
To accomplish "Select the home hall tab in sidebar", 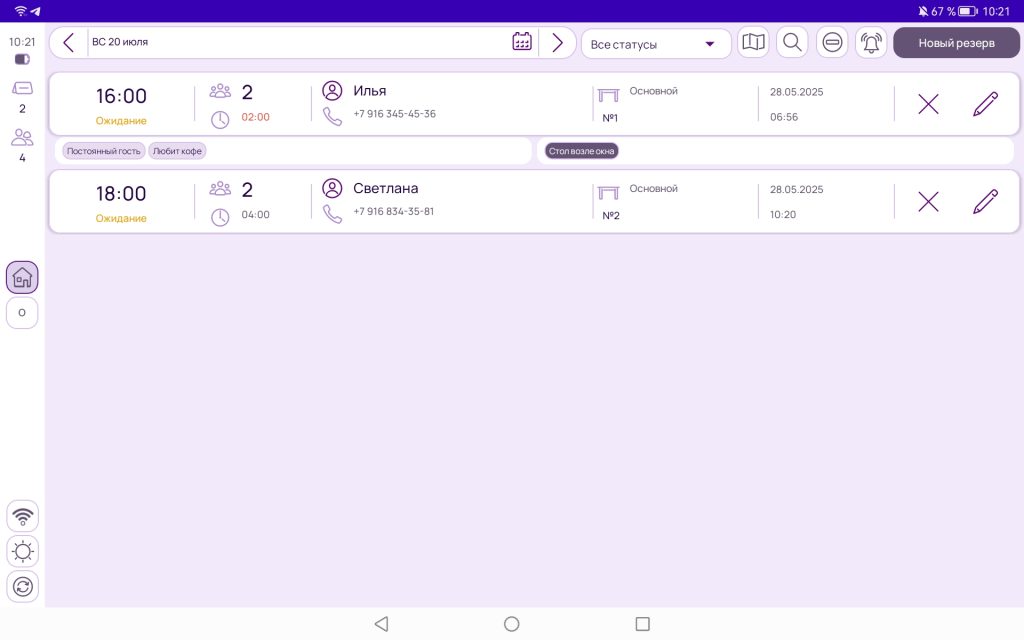I will tap(22, 278).
